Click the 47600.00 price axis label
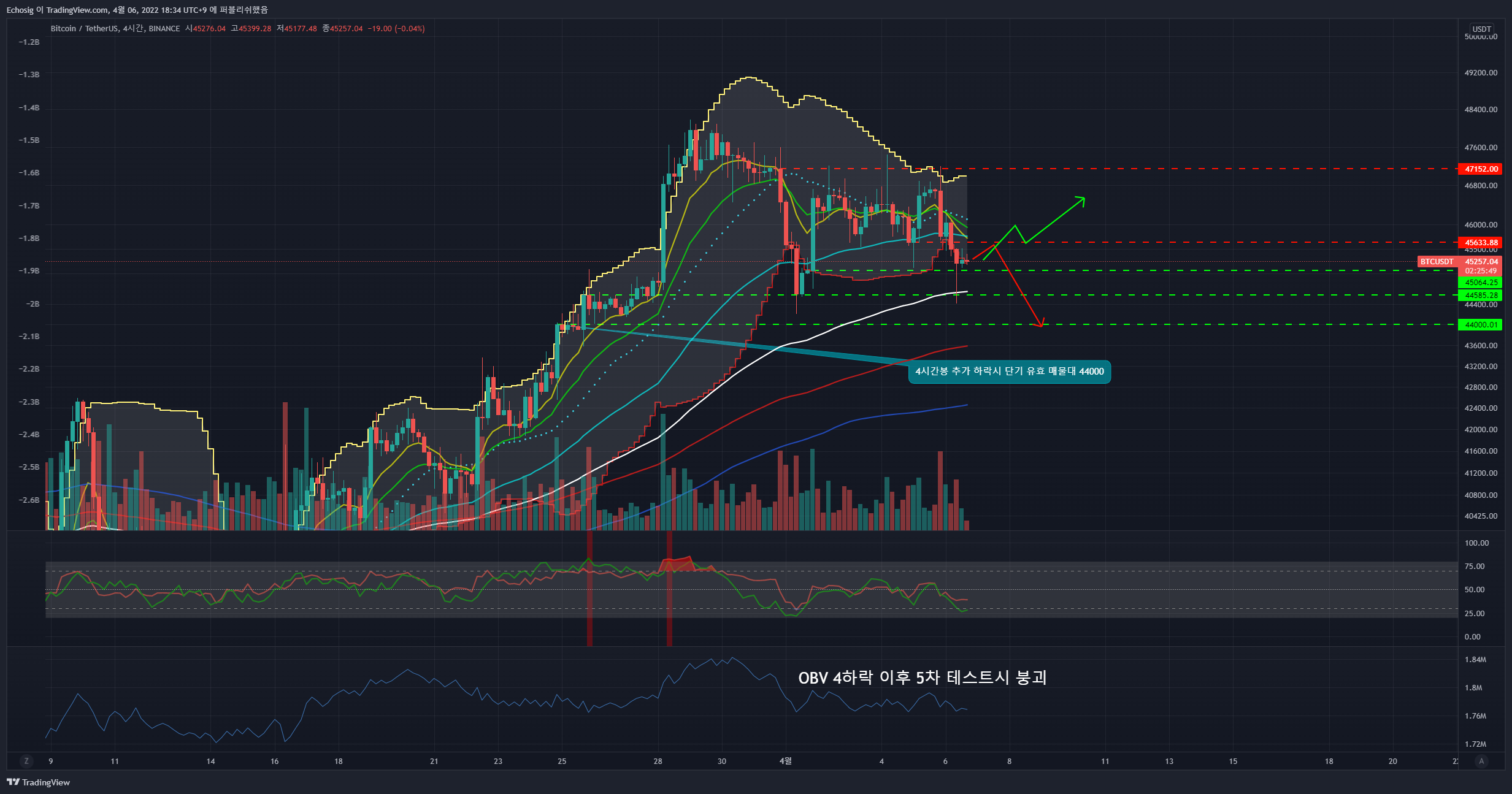 pos(1481,147)
